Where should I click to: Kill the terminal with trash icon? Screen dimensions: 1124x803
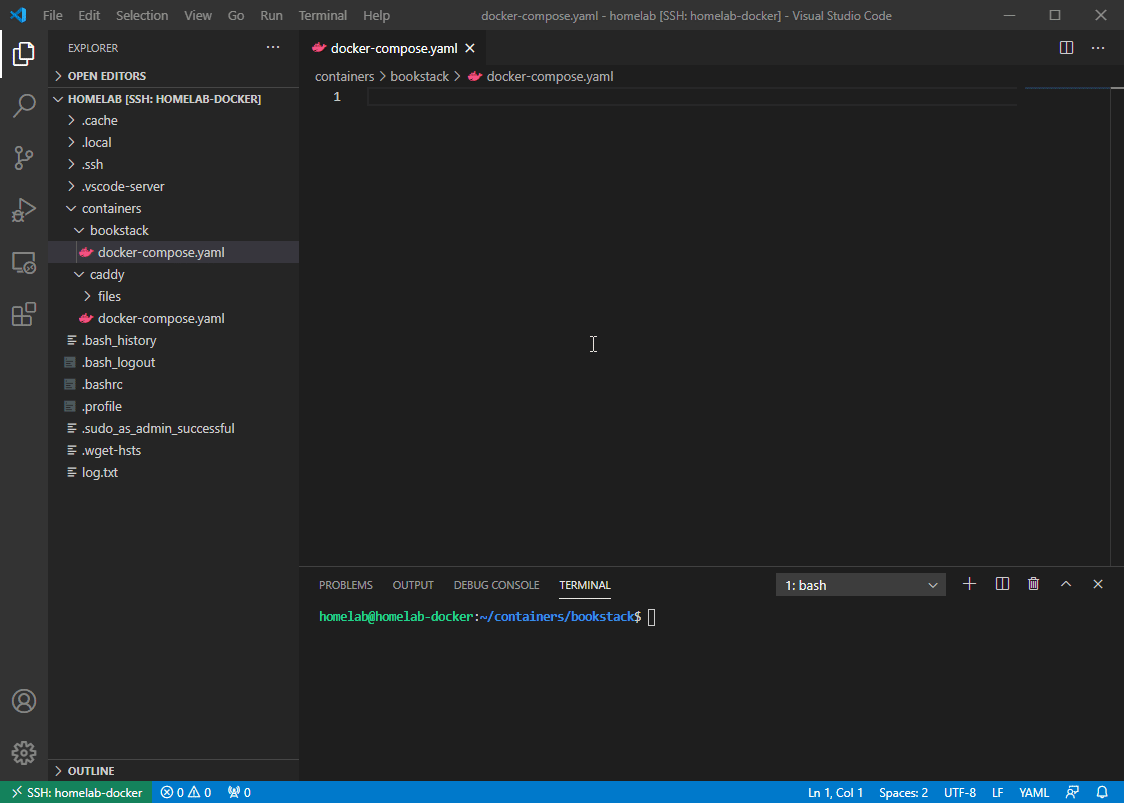[x=1033, y=584]
